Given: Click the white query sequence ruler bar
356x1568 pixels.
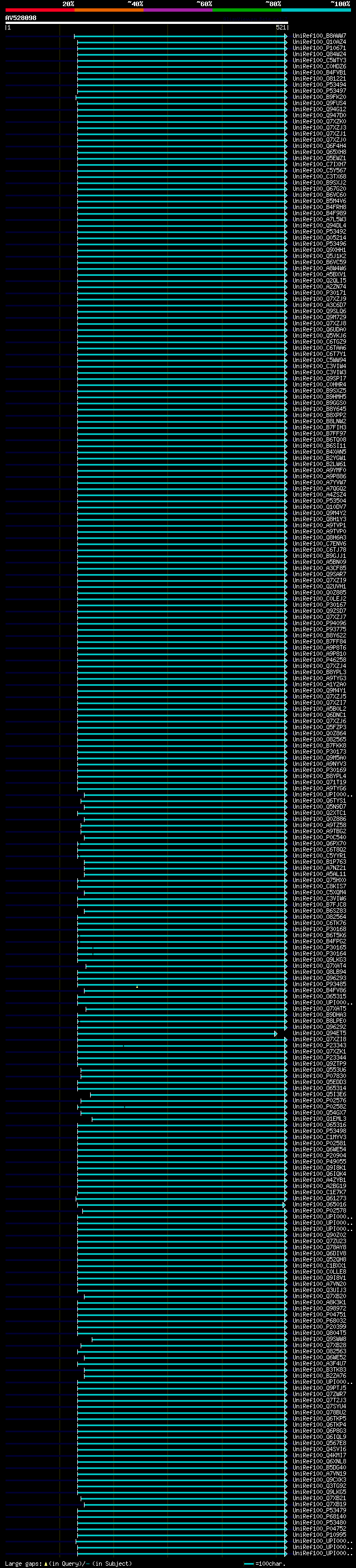Looking at the screenshot, I should click(x=147, y=22).
